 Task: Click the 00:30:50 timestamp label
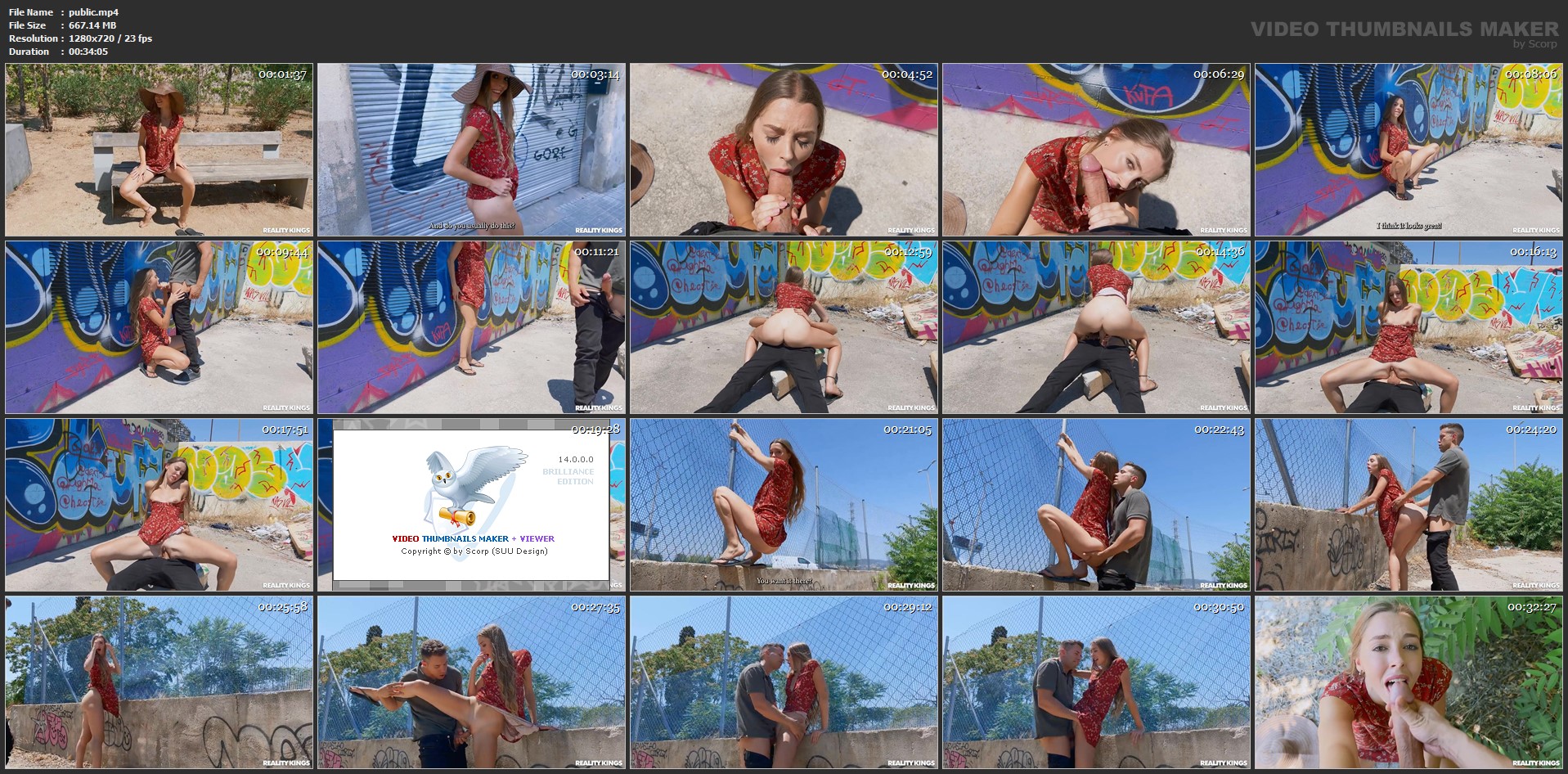1219,607
